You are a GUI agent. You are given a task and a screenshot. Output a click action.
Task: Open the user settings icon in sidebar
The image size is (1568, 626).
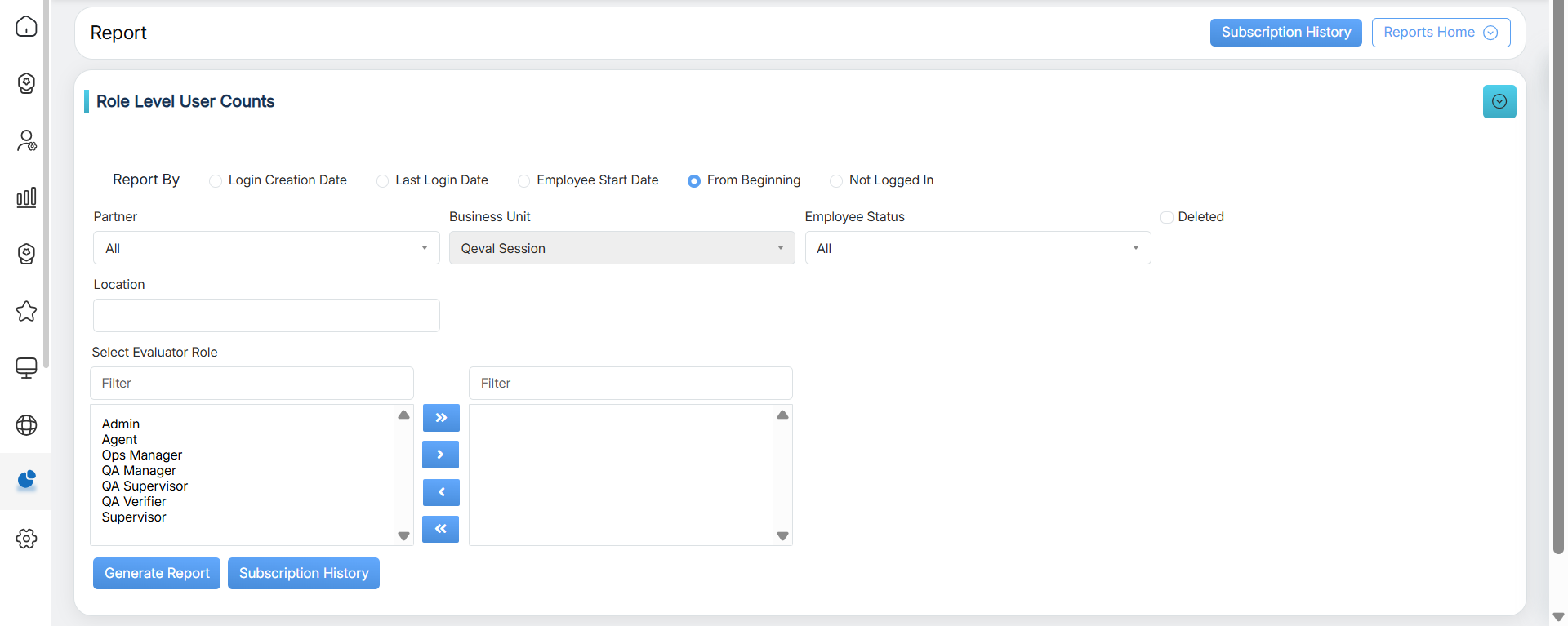[x=26, y=140]
